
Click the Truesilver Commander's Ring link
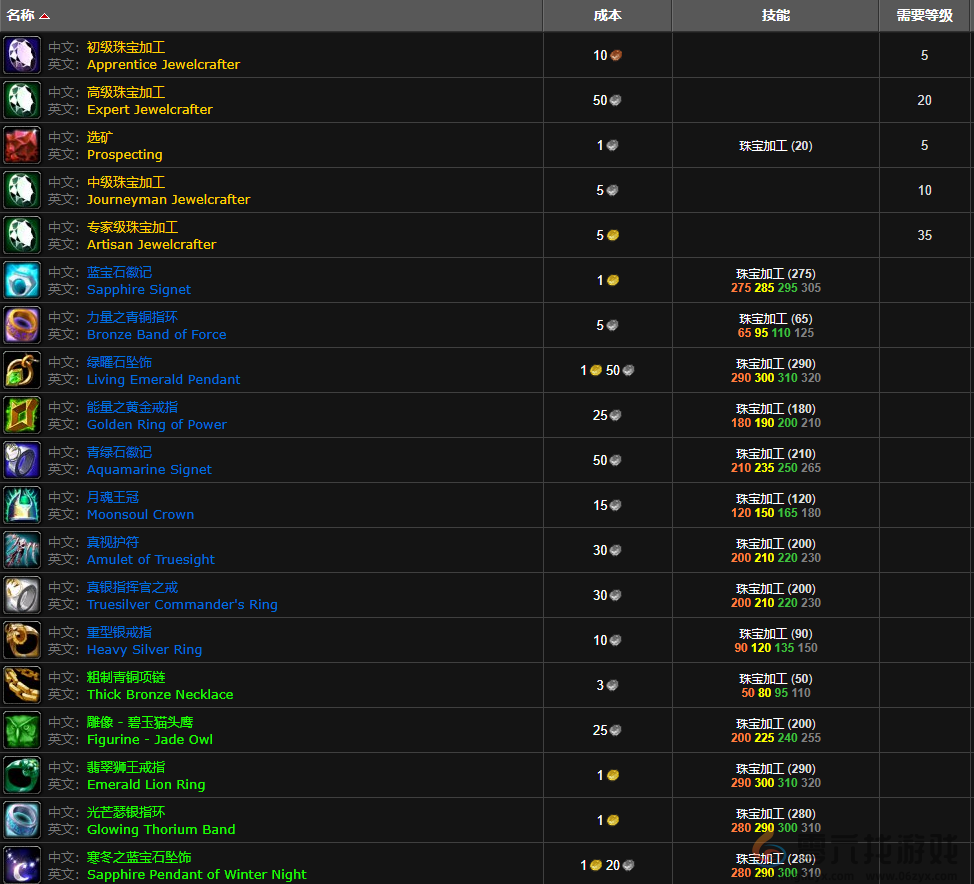click(x=182, y=605)
